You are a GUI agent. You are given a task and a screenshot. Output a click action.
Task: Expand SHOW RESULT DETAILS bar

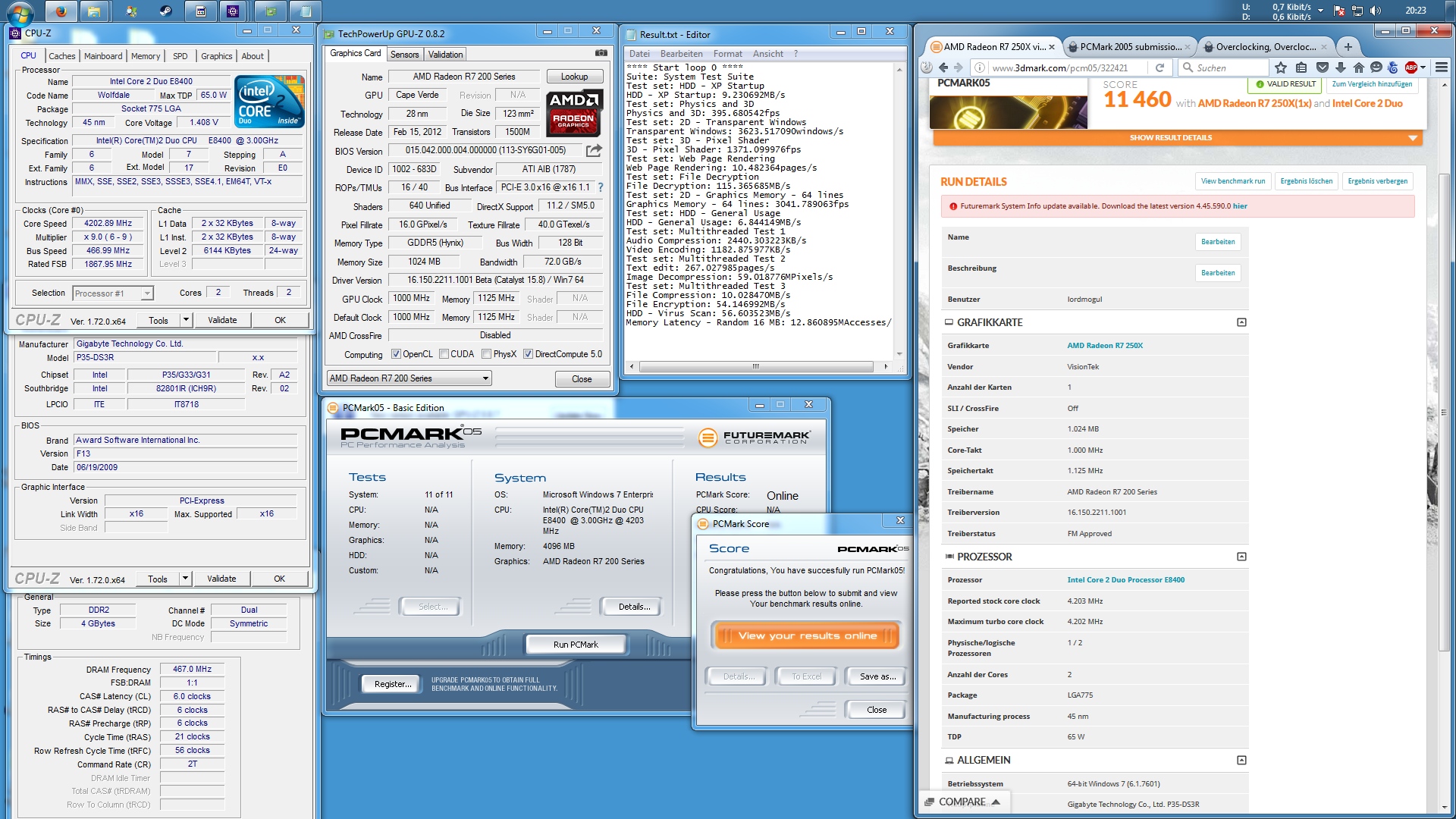[x=1176, y=138]
